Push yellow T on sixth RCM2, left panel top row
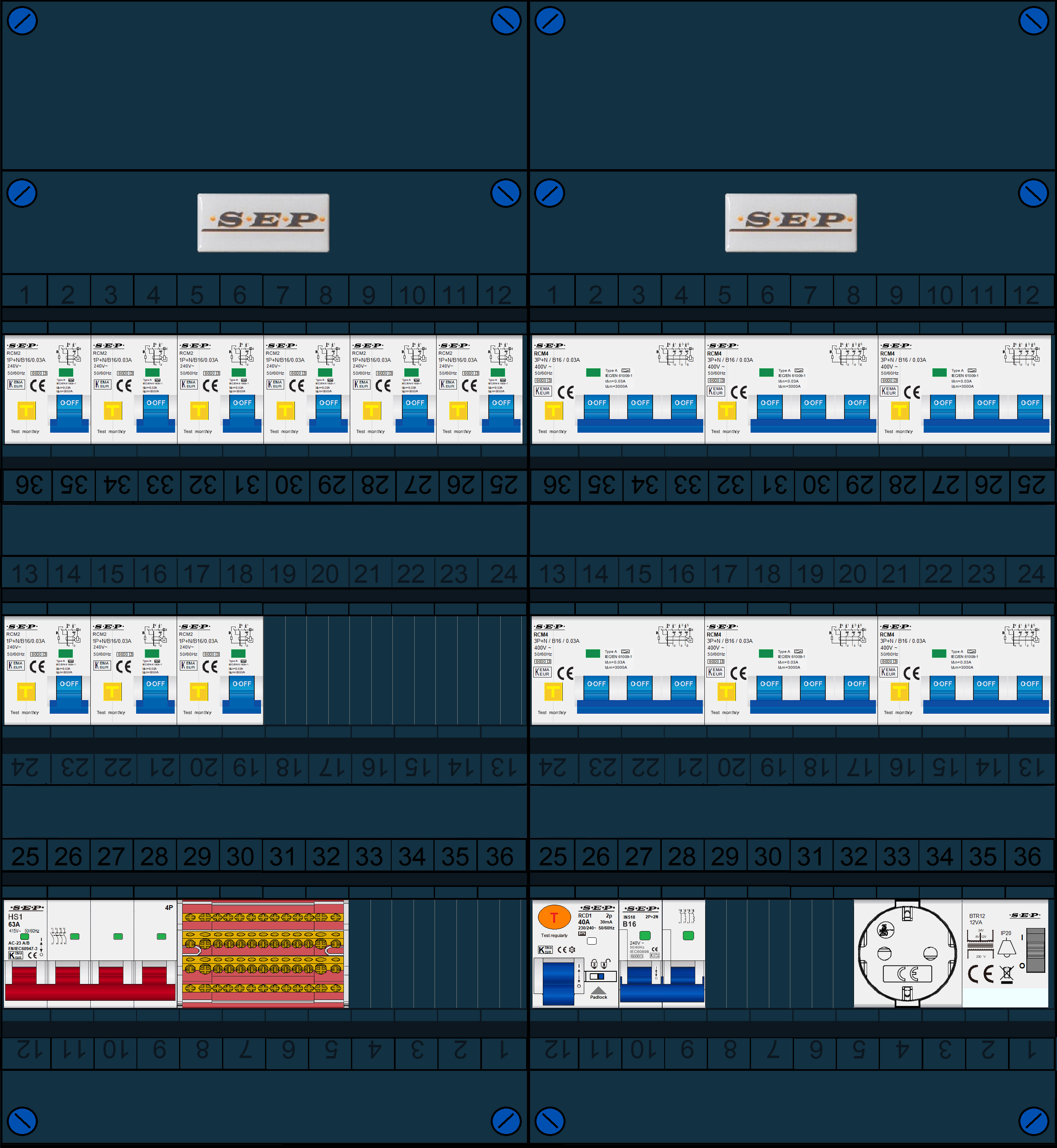The height and width of the screenshot is (1148, 1057). click(458, 410)
